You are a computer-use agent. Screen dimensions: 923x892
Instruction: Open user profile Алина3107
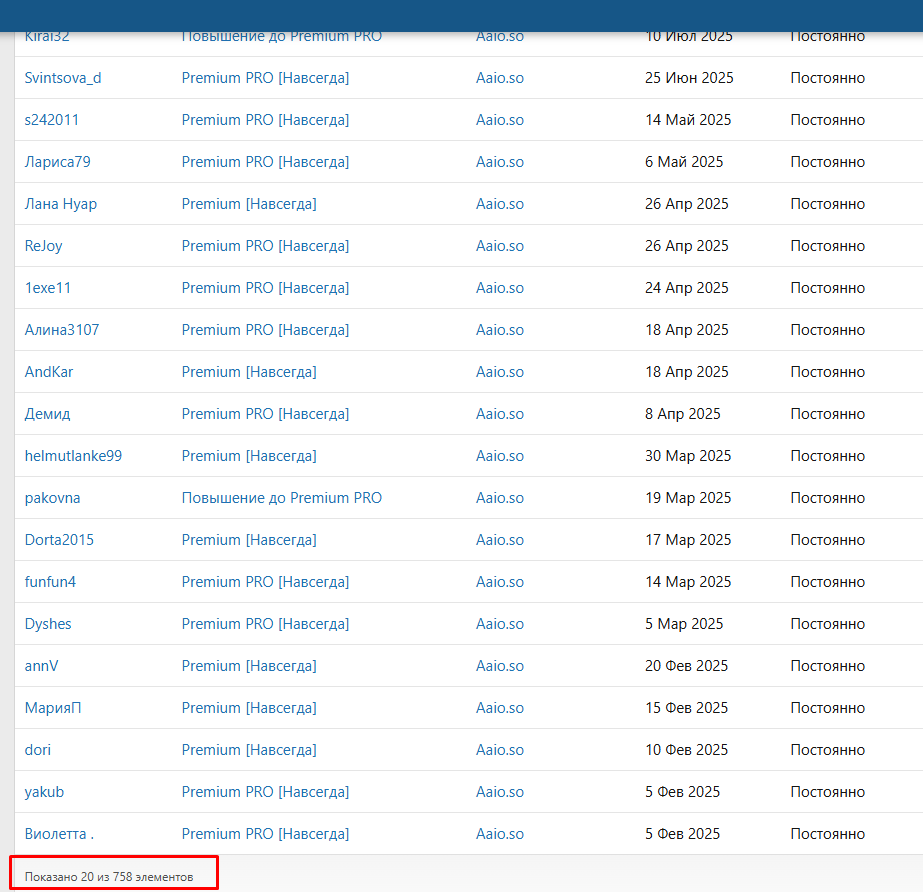[62, 330]
